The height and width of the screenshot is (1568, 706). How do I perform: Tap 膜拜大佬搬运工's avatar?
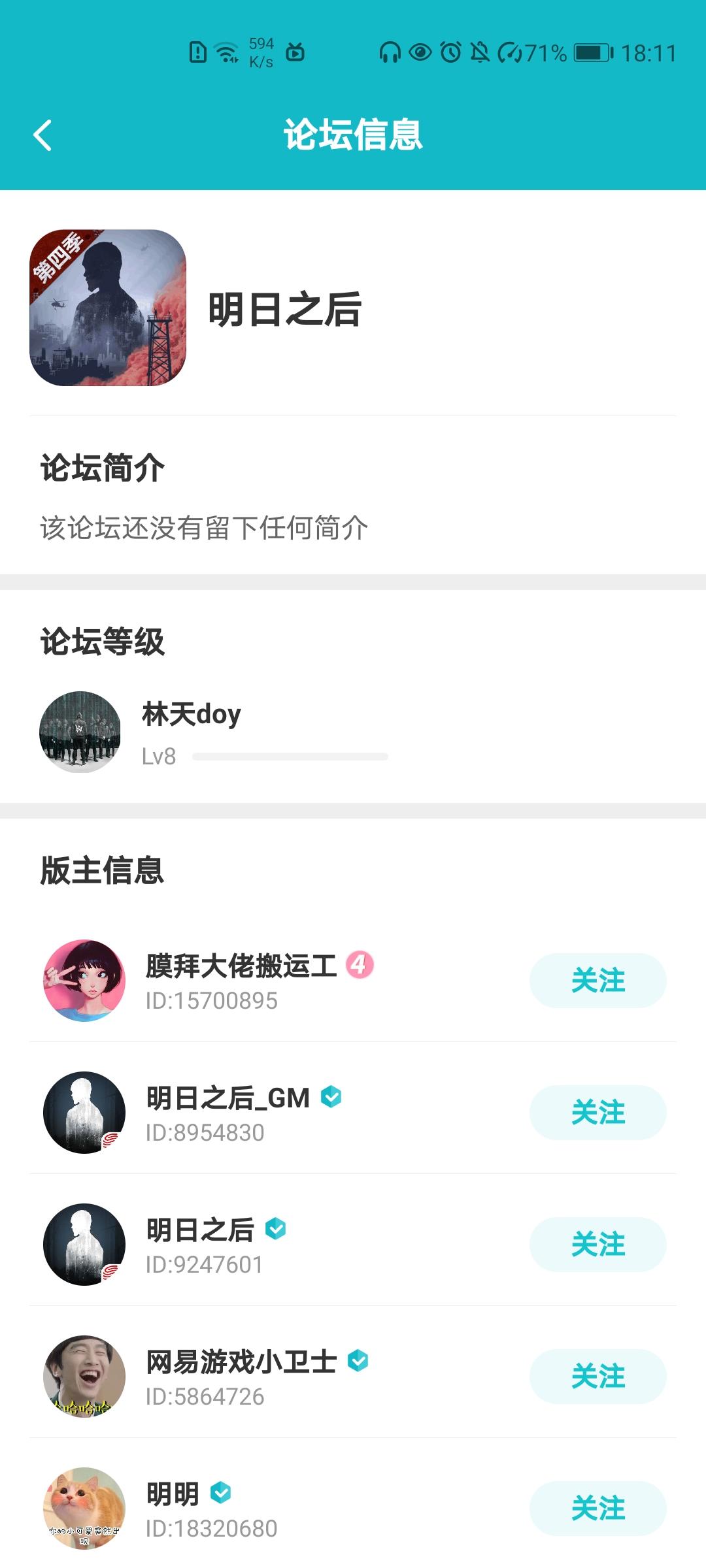84,981
